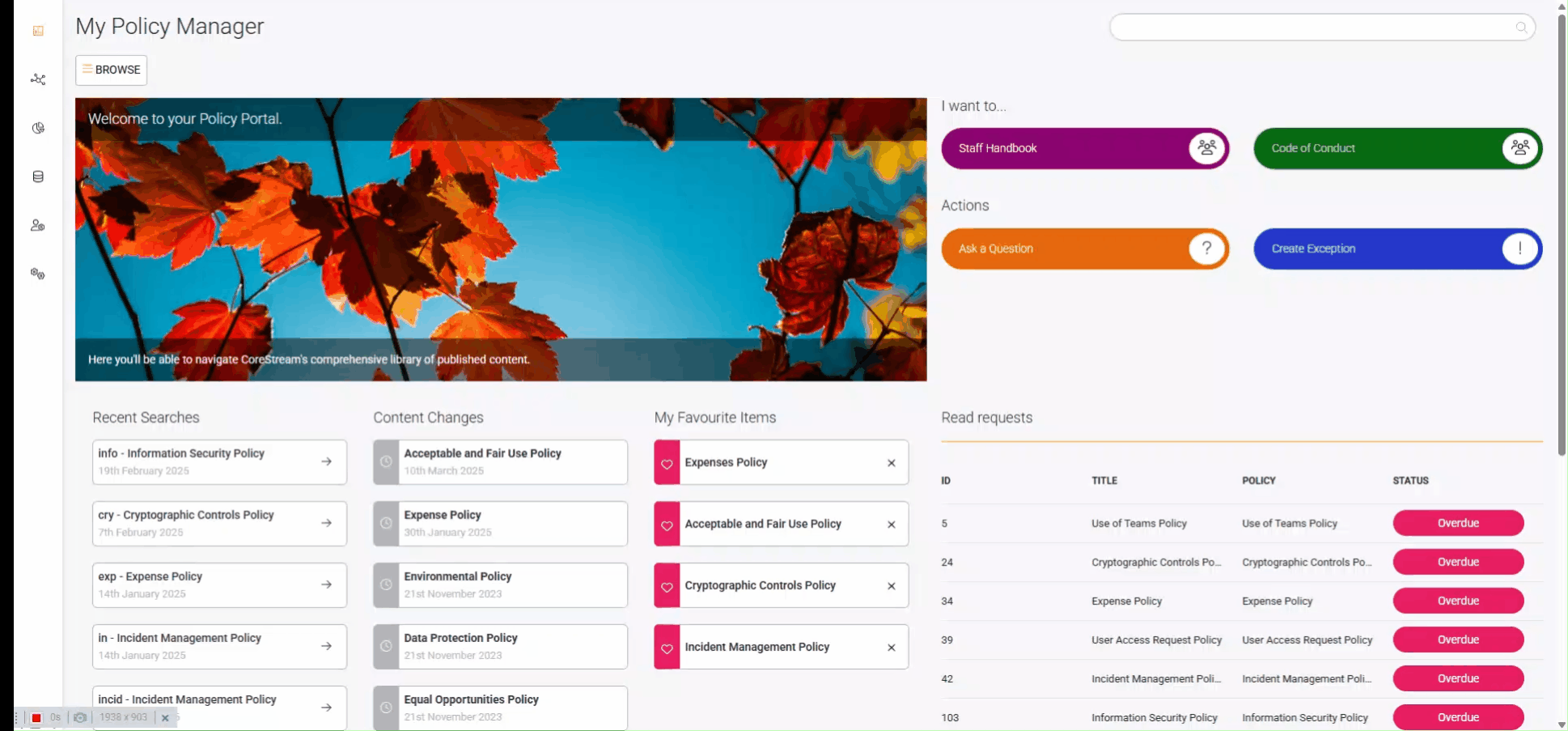This screenshot has width=1568, height=731.
Task: Take a screenshot using the camera icon
Action: [x=80, y=717]
